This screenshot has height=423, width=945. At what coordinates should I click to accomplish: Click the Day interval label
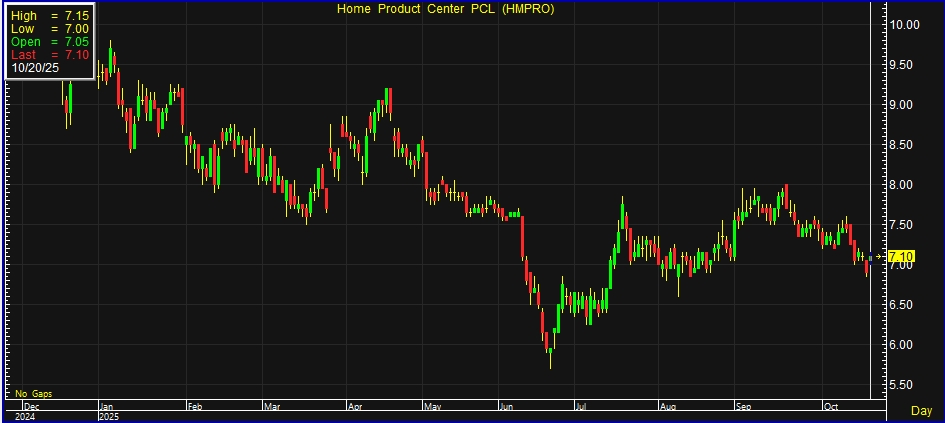pyautogui.click(x=921, y=411)
